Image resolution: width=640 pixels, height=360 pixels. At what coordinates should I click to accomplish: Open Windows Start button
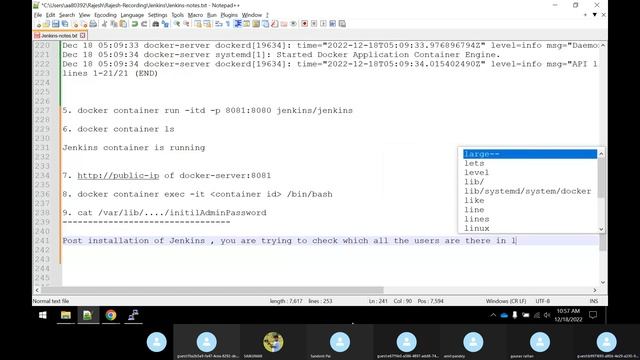point(42,315)
